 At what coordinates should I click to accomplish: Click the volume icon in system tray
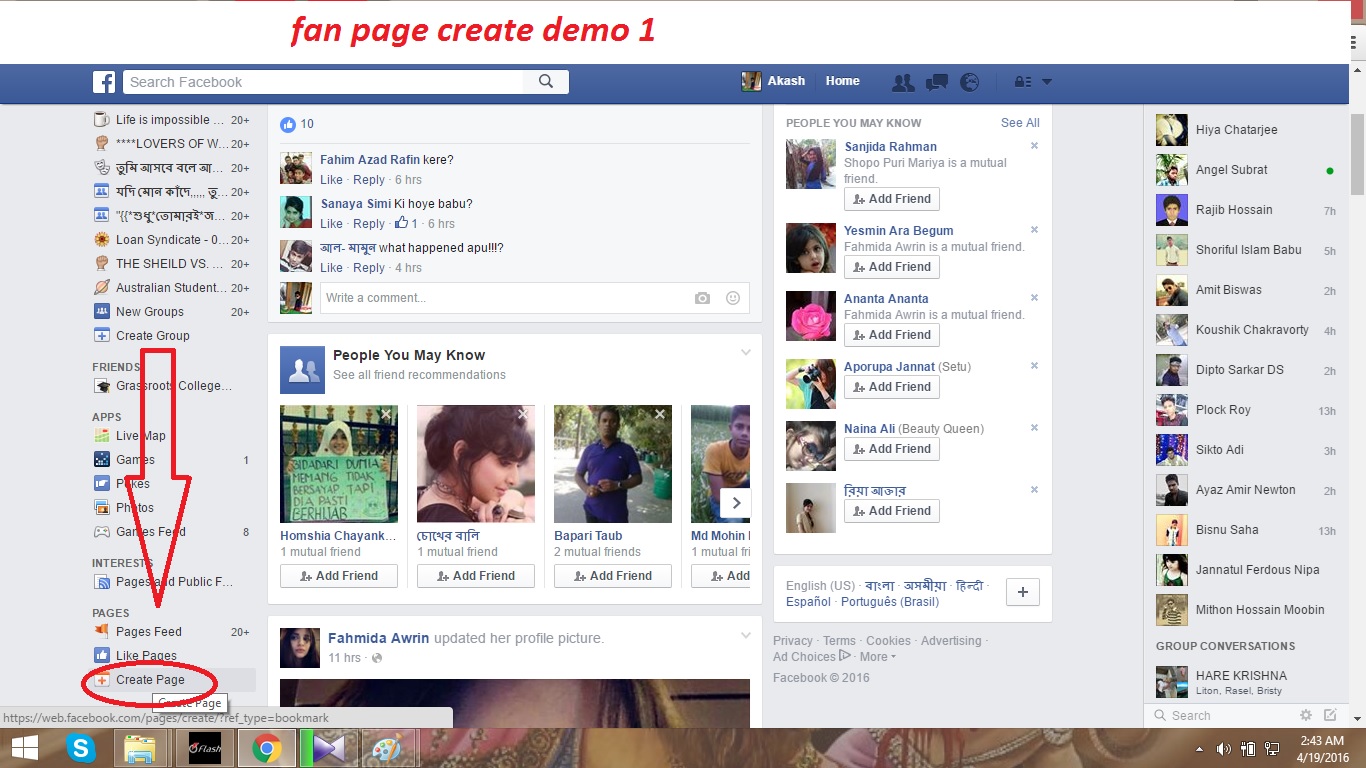click(1224, 748)
